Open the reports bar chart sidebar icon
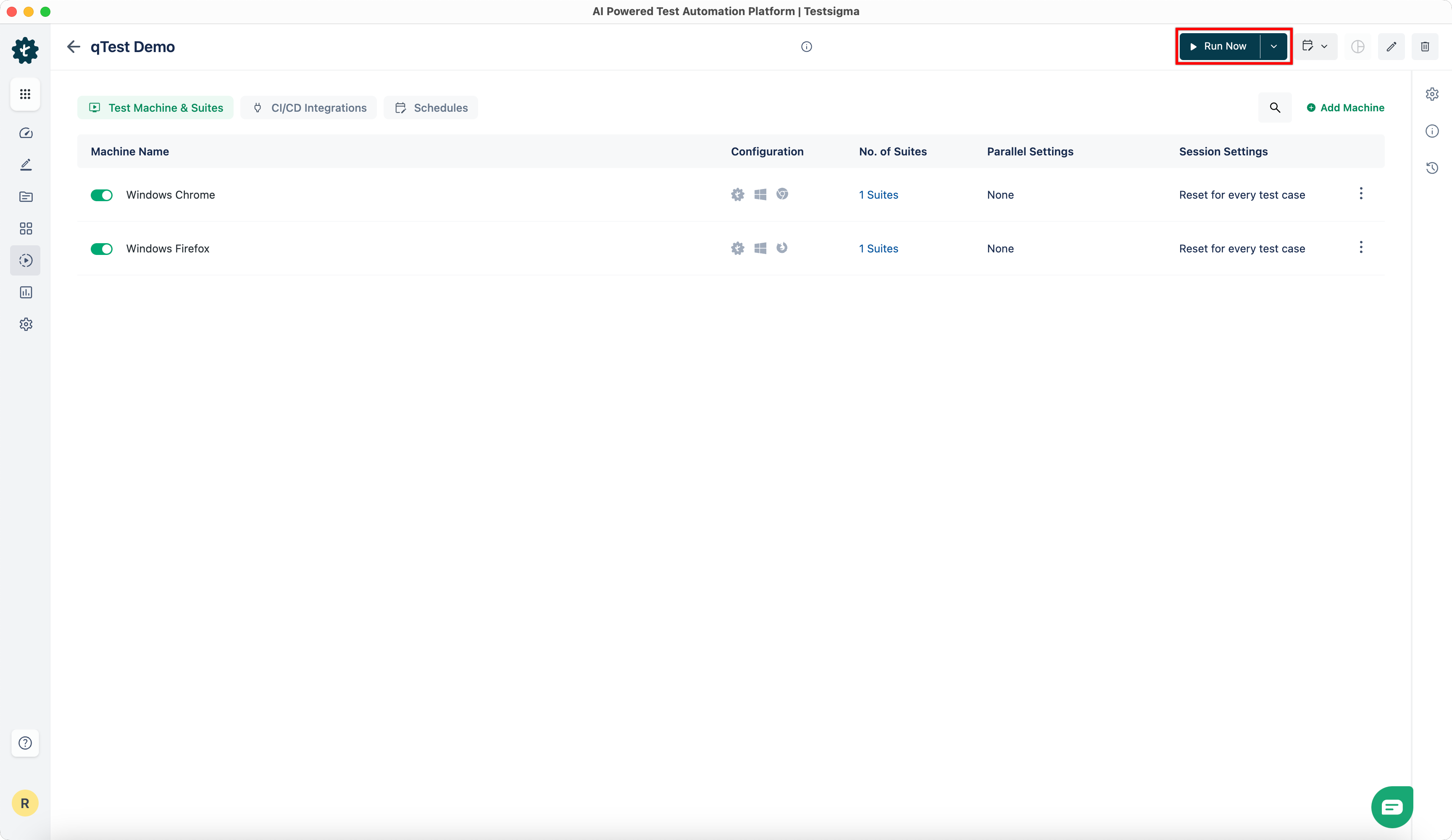This screenshot has width=1452, height=840. [x=25, y=292]
